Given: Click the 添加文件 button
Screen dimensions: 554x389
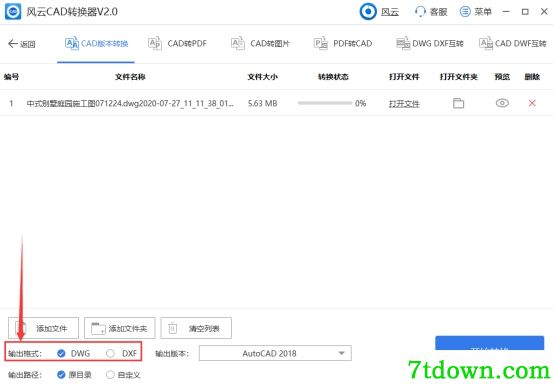Looking at the screenshot, I should click(43, 328).
